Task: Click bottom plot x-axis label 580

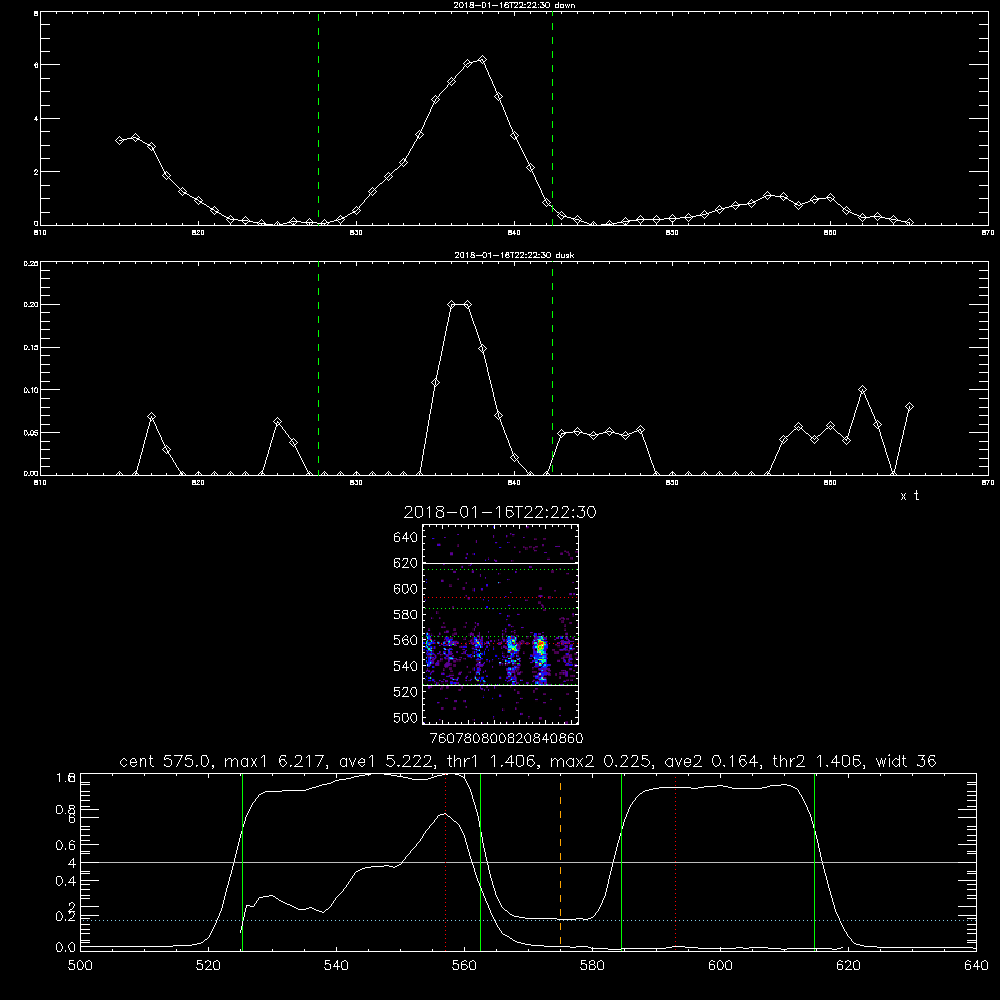Action: point(592,966)
